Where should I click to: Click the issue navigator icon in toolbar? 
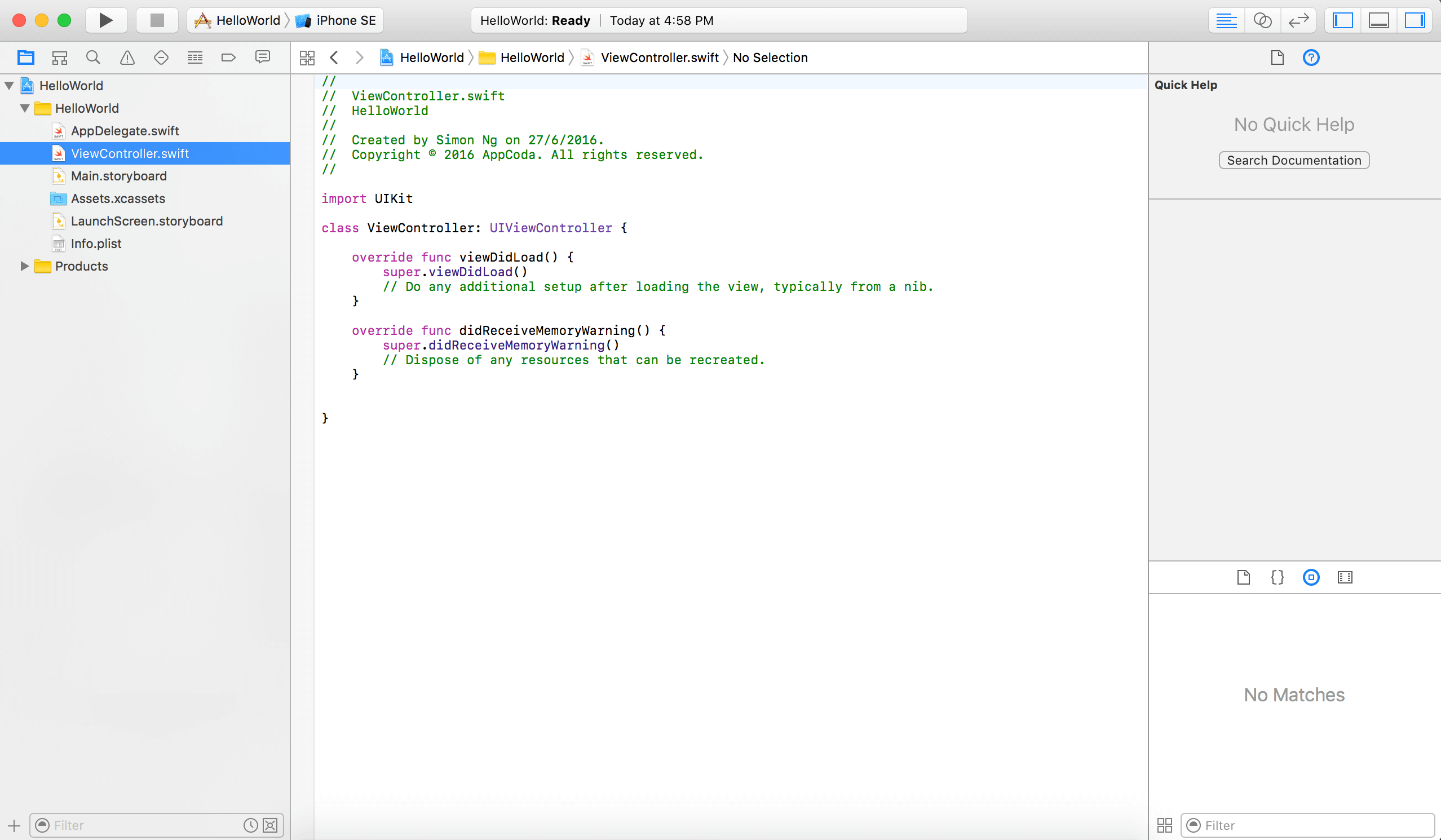128,57
